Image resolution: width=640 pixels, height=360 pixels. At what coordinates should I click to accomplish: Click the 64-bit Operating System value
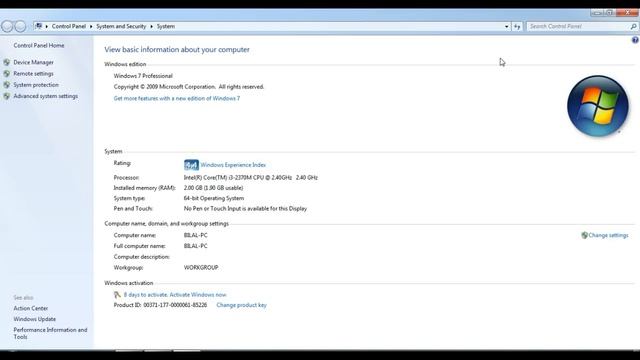[x=214, y=198]
